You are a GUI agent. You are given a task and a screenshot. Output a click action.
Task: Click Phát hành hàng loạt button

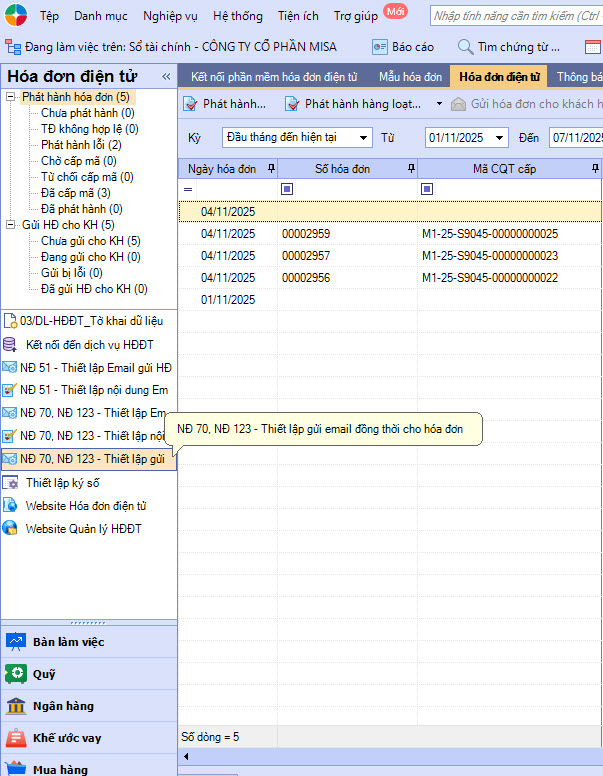click(x=363, y=104)
